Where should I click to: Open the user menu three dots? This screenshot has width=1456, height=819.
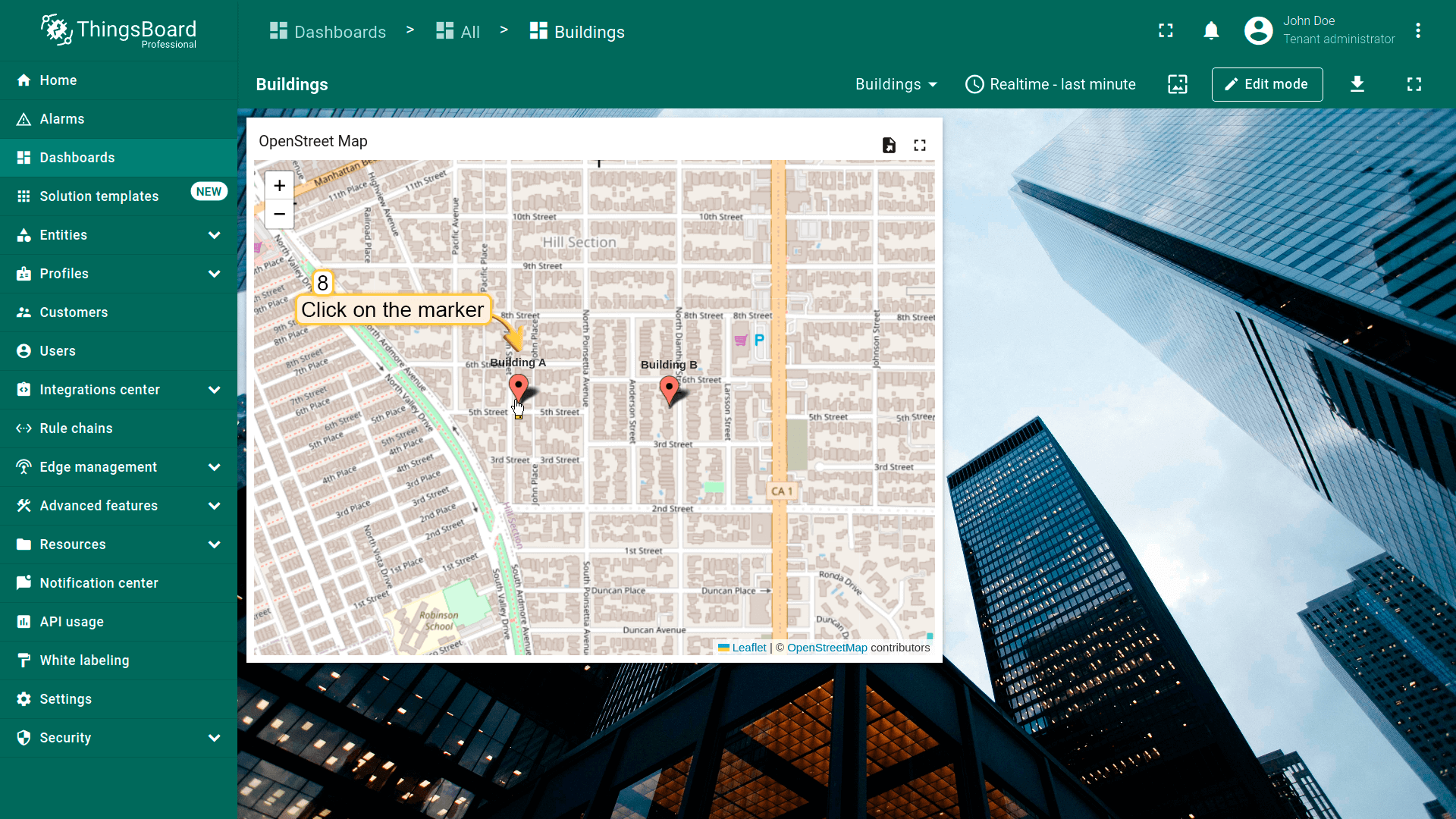tap(1417, 31)
